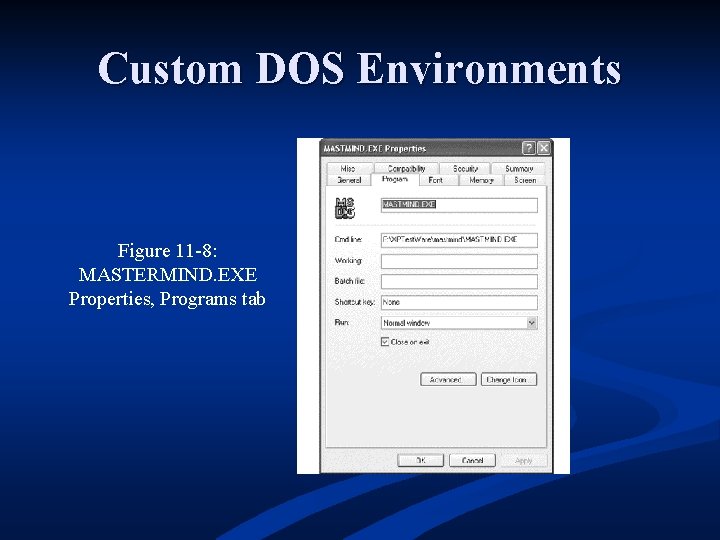The height and width of the screenshot is (540, 720).
Task: Focus the Cmd line input field
Action: click(x=459, y=240)
